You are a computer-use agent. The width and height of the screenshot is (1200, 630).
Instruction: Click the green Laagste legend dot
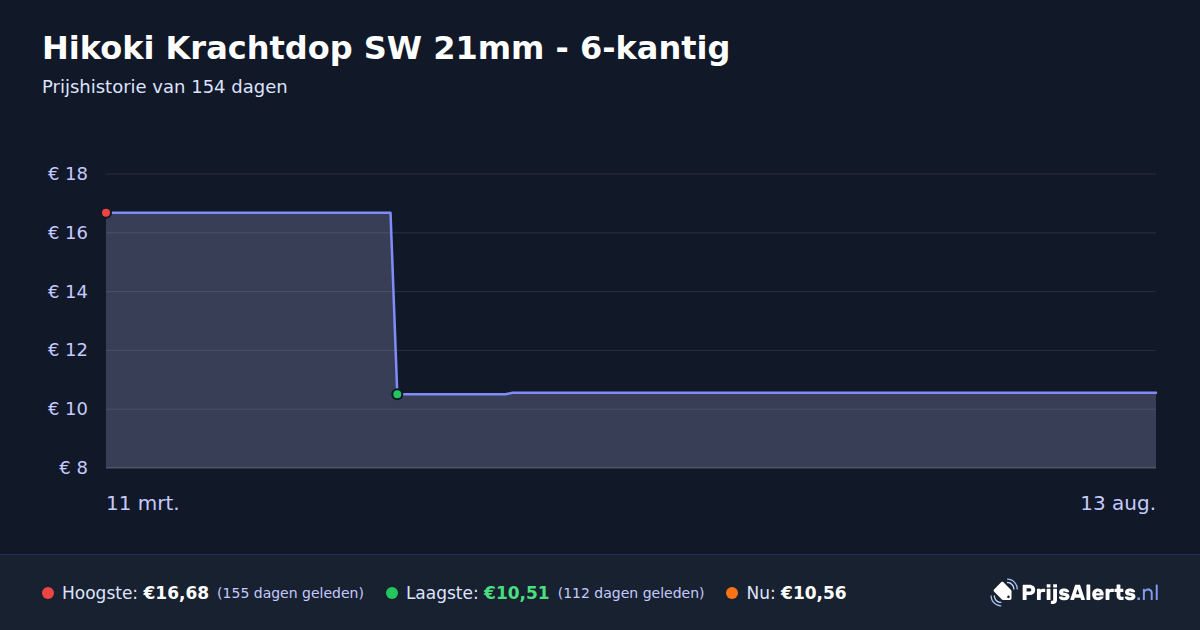pyautogui.click(x=392, y=593)
